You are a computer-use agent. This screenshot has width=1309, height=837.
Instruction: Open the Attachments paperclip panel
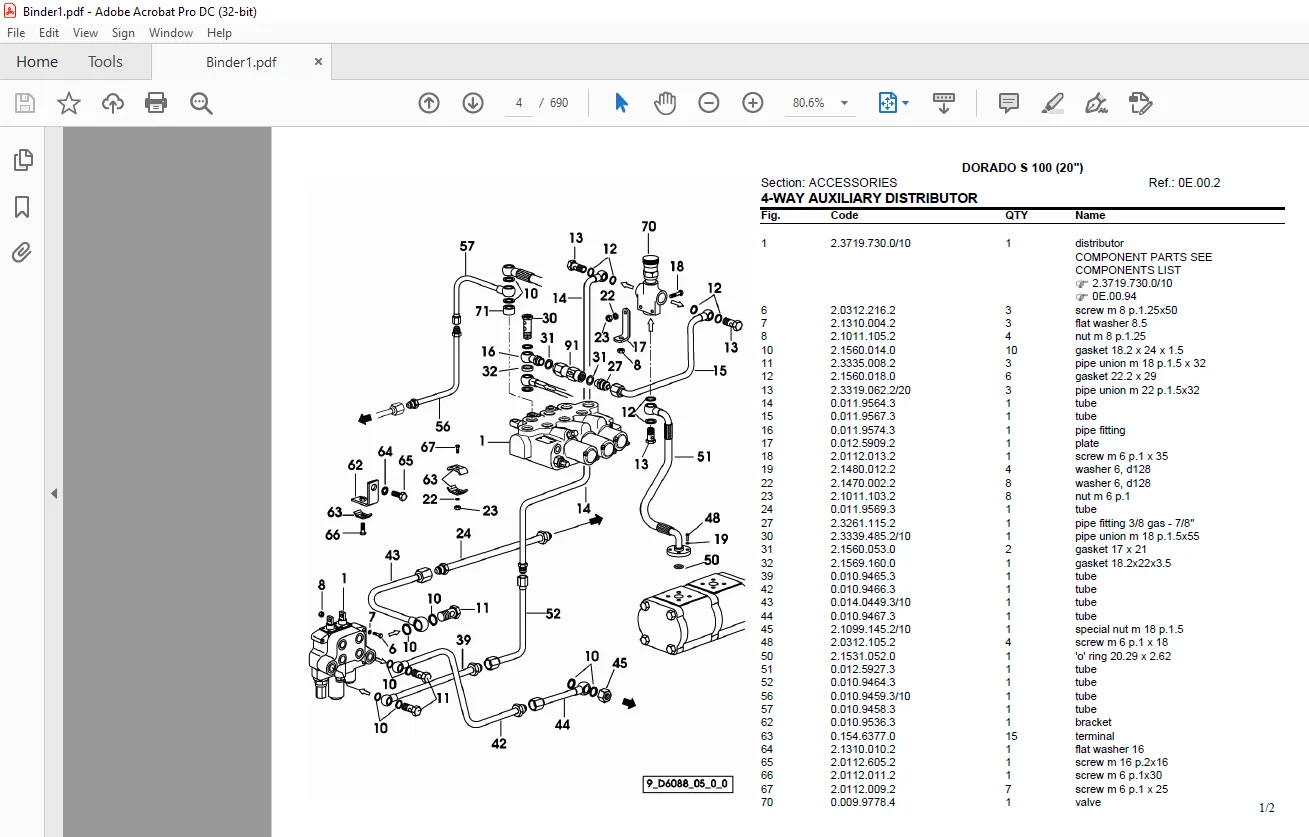[22, 252]
